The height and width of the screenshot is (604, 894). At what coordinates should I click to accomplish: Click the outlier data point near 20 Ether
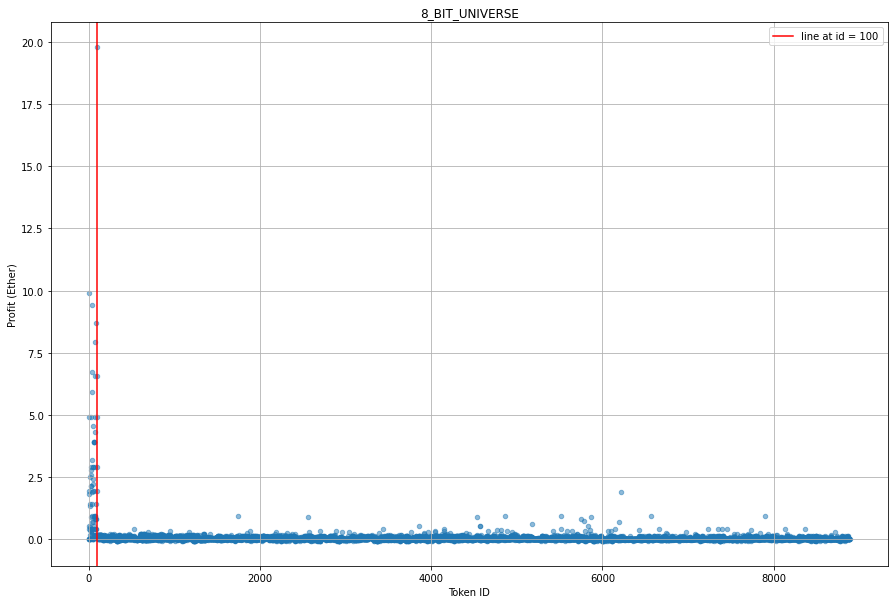97,47
